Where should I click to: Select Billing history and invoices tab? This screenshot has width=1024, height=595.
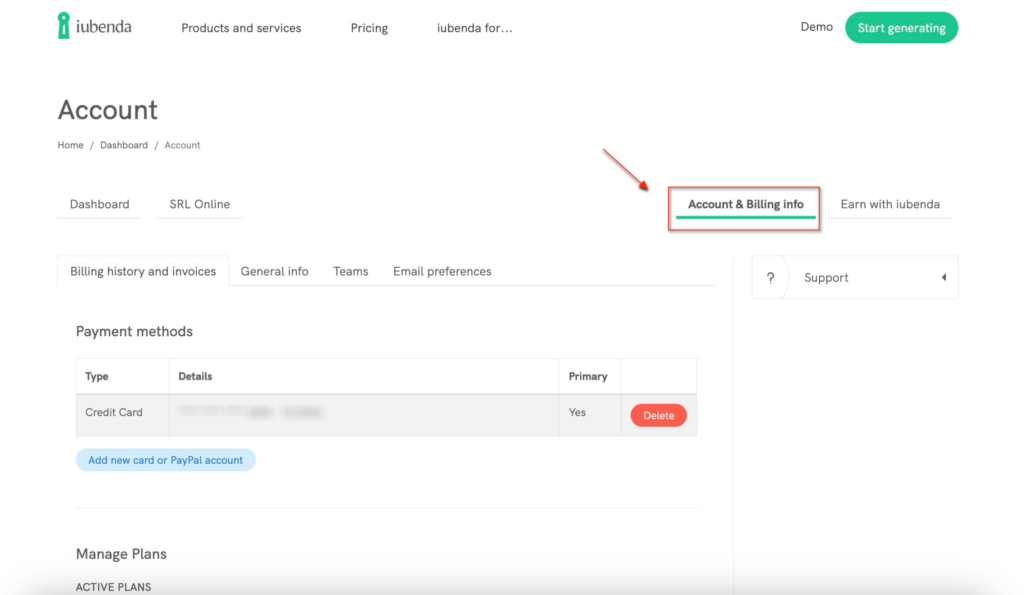pyautogui.click(x=143, y=271)
